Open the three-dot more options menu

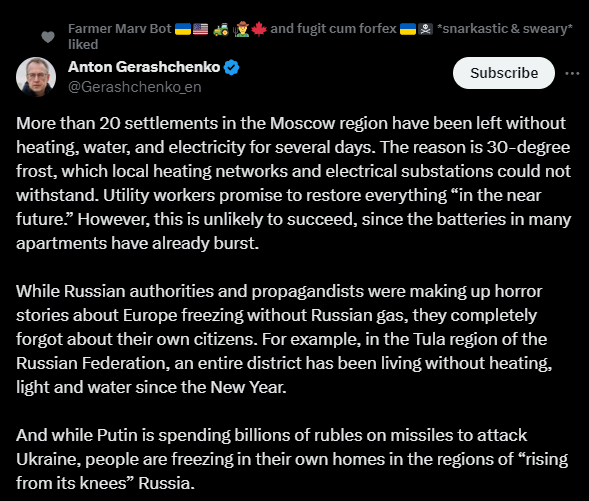coord(572,73)
